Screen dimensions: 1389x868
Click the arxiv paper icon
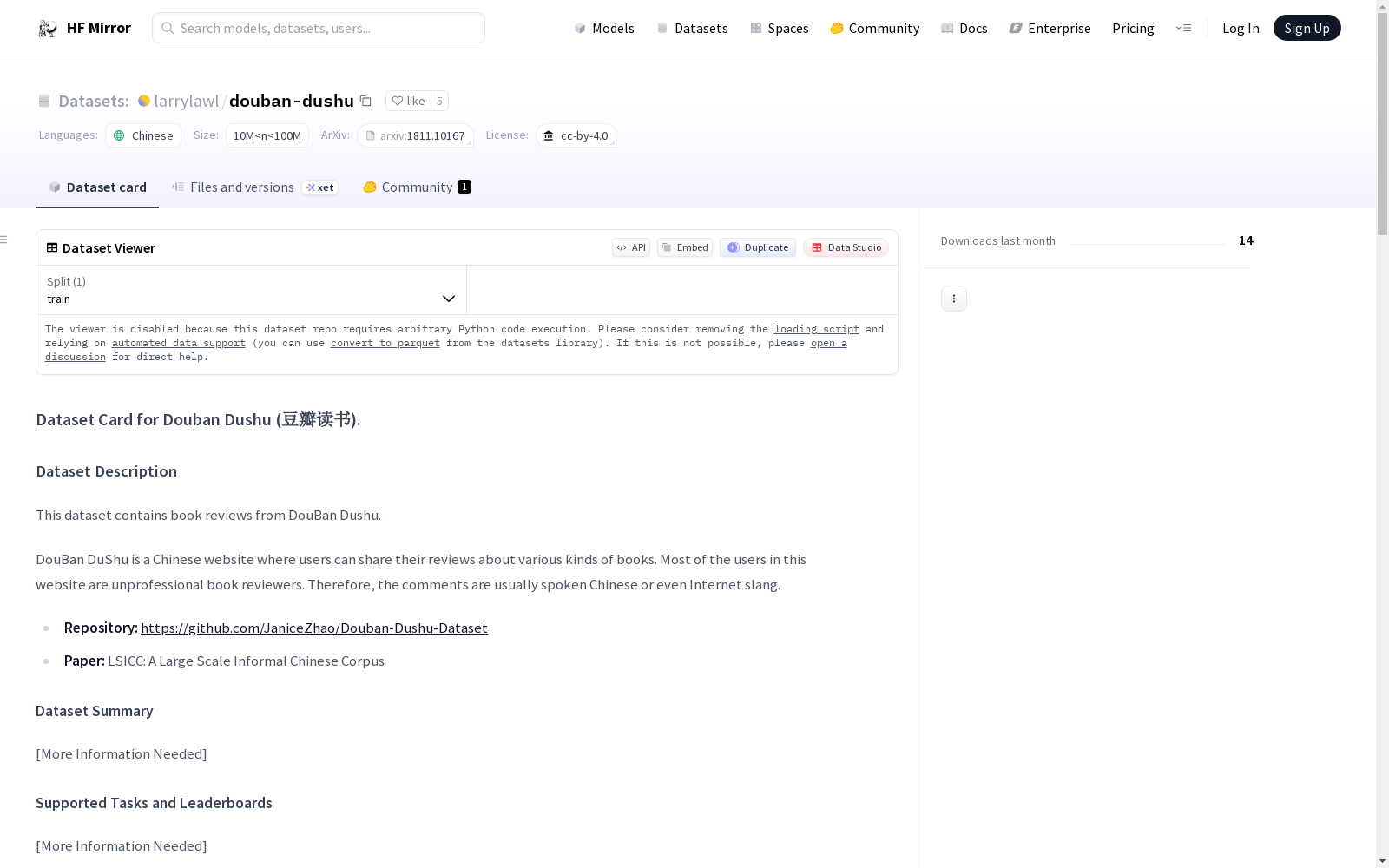tap(371, 135)
